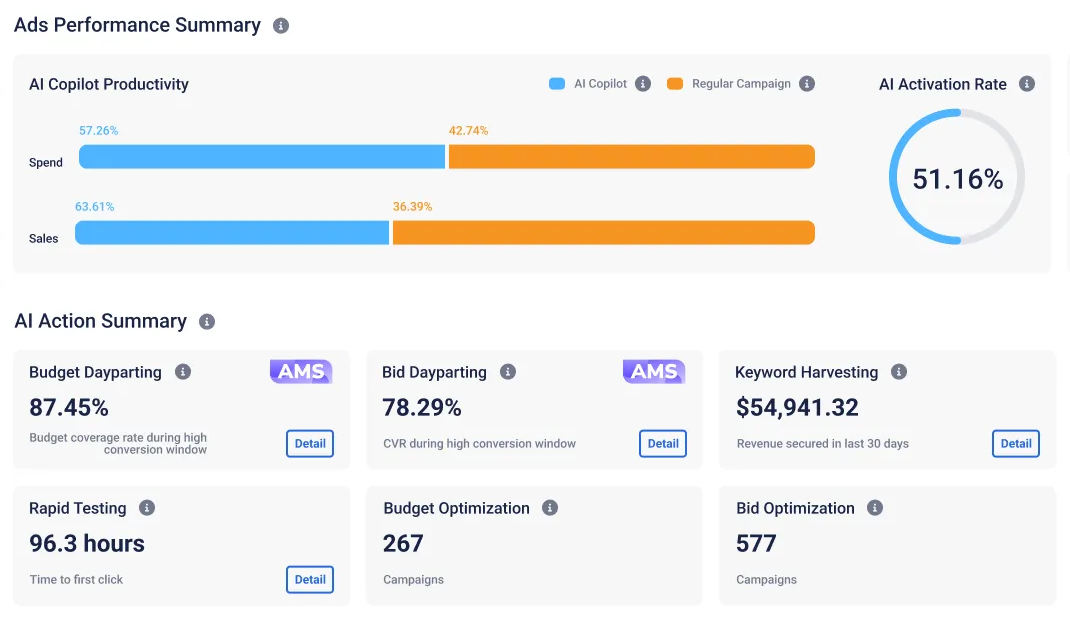Click the blue AI Copilot legend swatch
This screenshot has height=622, width=1070.
tap(557, 84)
